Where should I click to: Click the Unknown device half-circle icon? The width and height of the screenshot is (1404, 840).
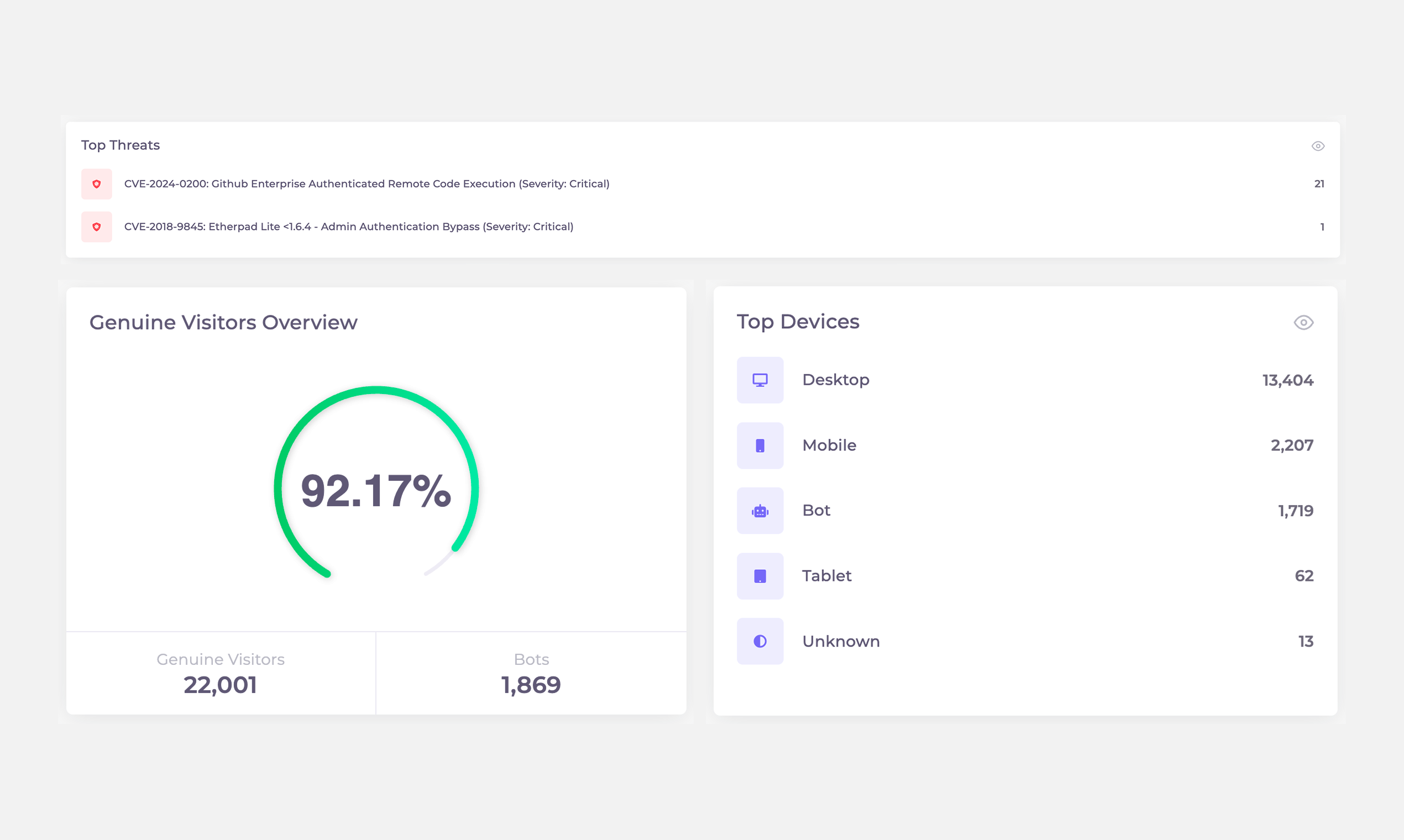click(759, 641)
